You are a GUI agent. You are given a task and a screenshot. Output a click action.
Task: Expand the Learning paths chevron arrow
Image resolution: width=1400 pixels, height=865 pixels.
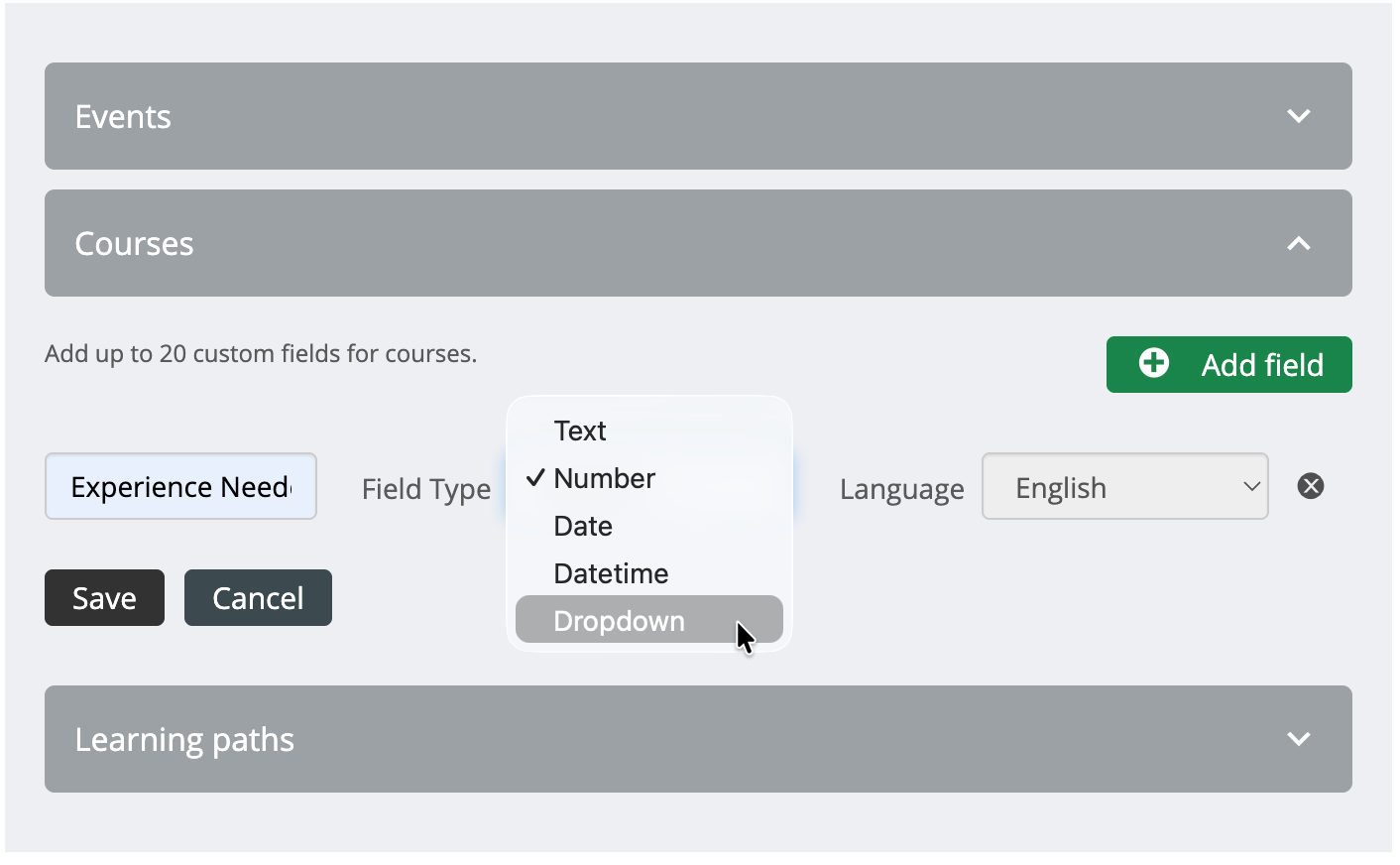click(1298, 739)
